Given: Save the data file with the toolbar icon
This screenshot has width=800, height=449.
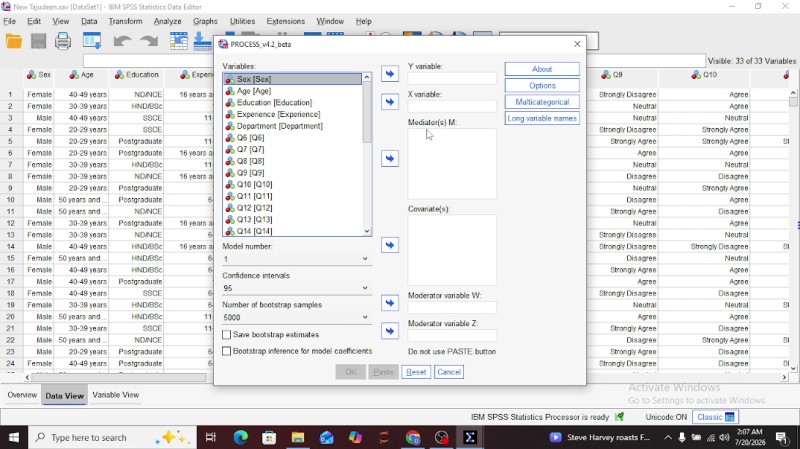Looking at the screenshot, I should tap(39, 41).
